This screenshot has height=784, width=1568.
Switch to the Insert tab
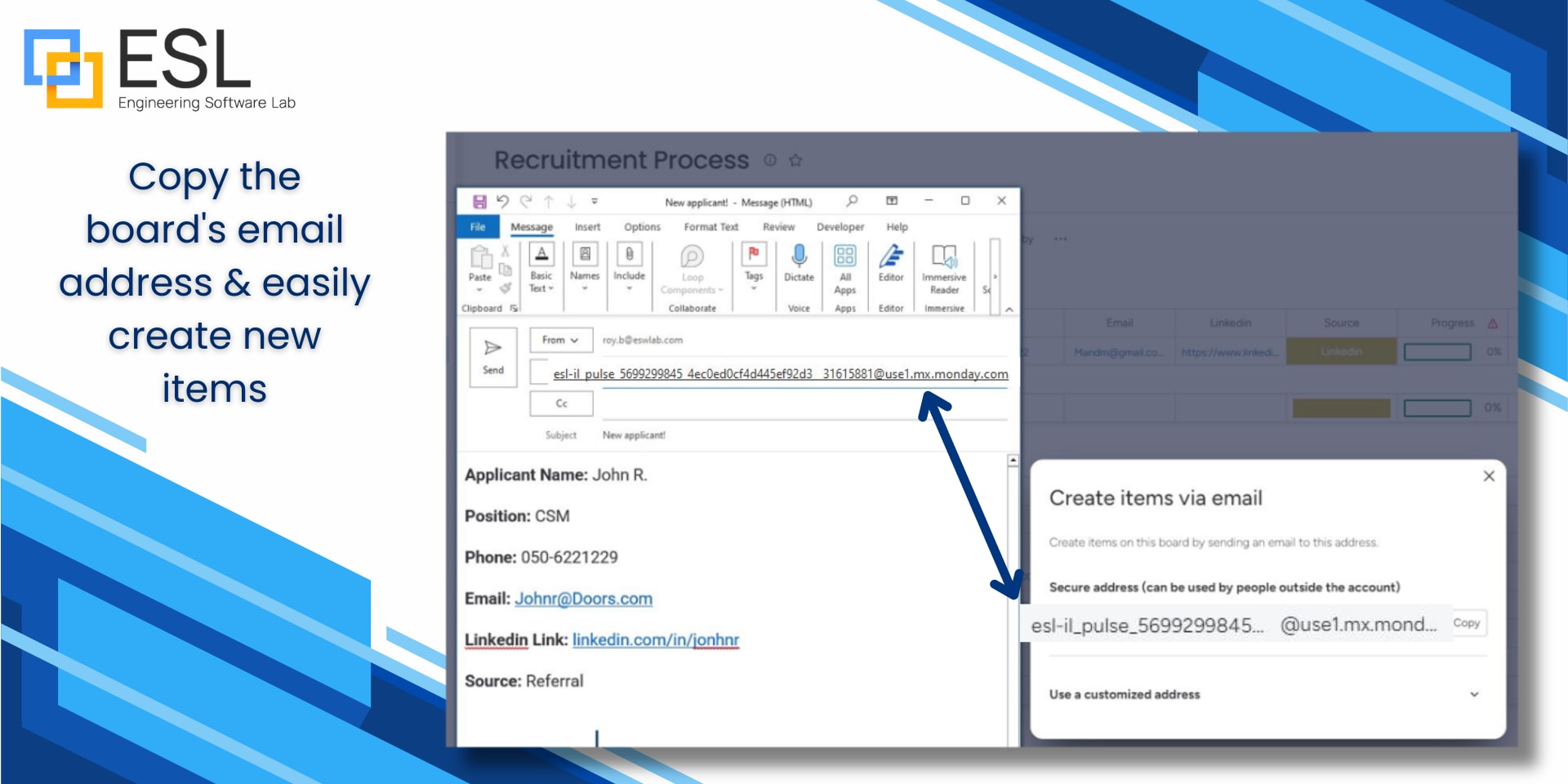pos(587,227)
